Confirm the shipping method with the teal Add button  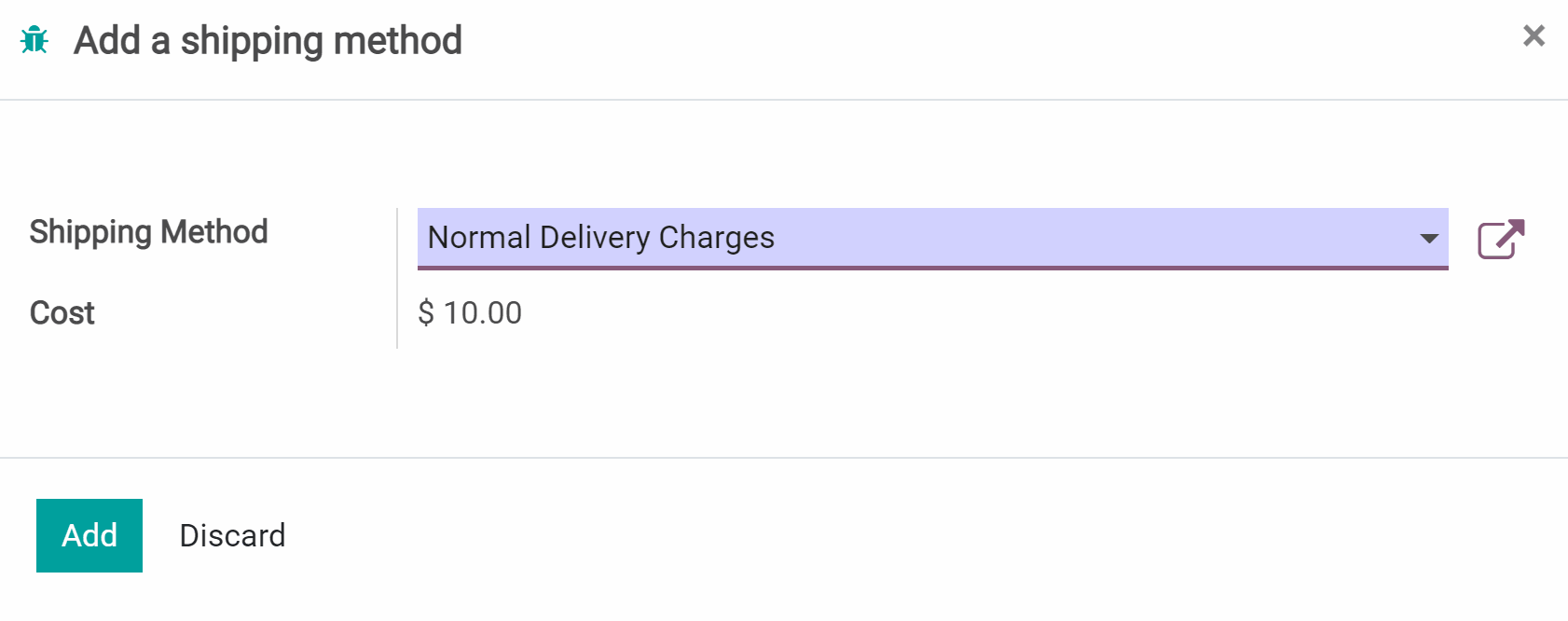pyautogui.click(x=89, y=536)
